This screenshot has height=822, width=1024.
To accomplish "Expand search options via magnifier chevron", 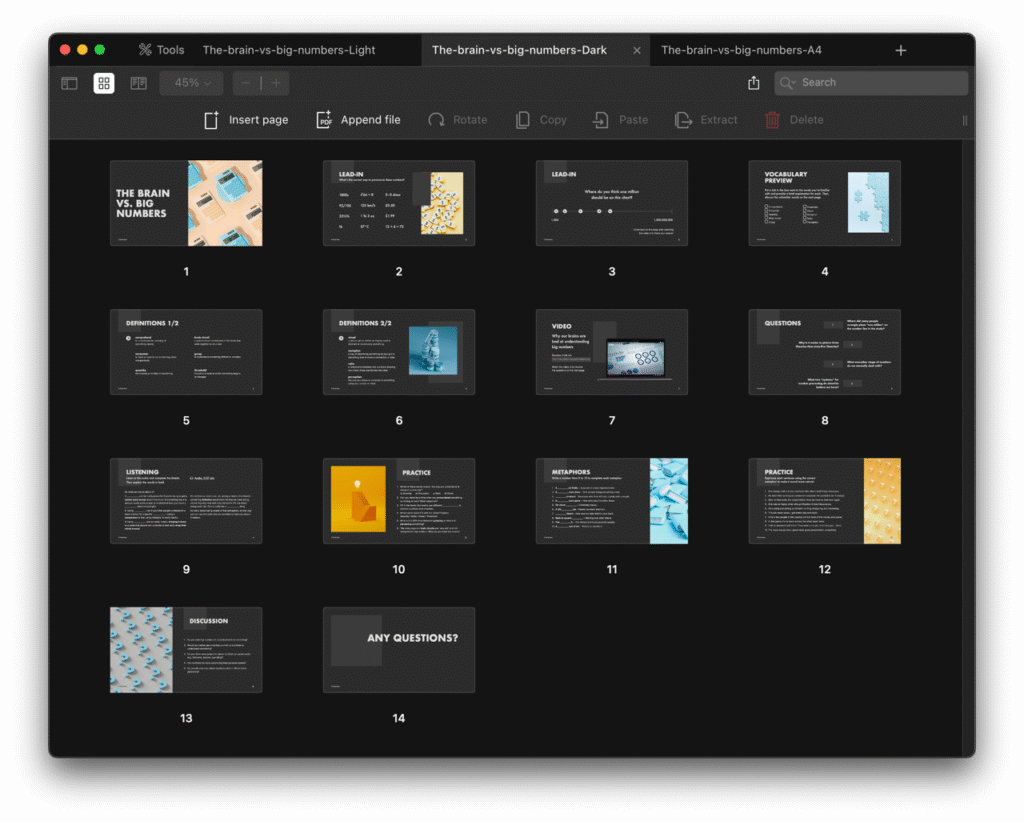I will [788, 83].
